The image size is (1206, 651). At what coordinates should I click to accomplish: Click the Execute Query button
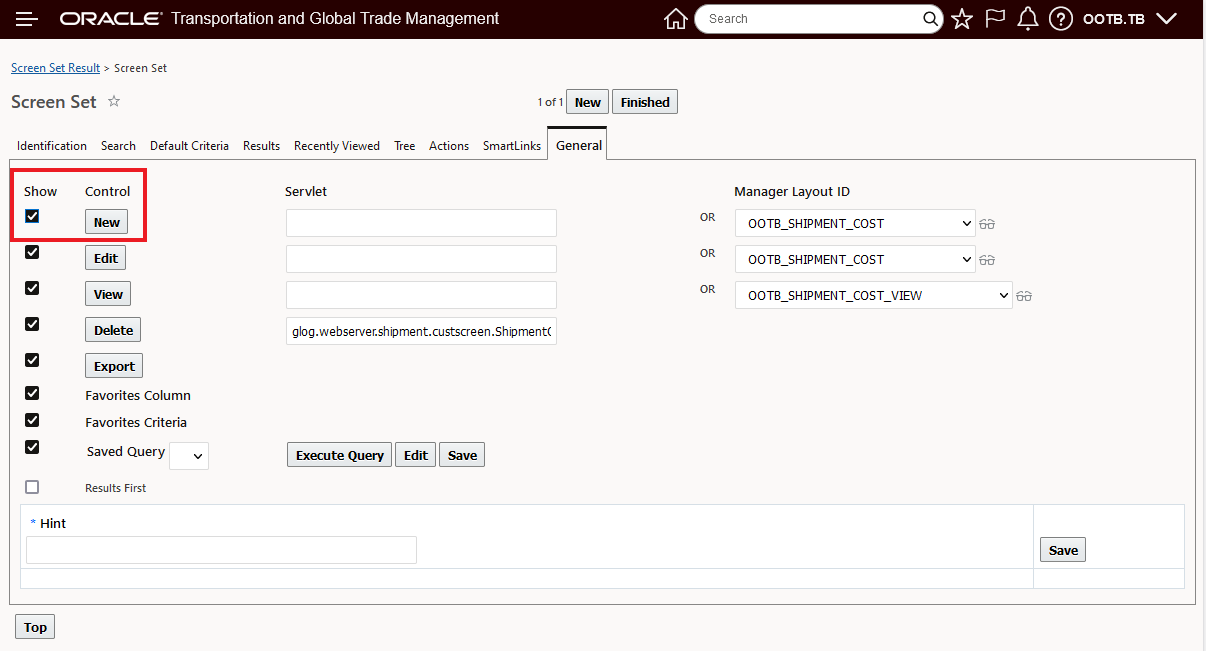(340, 455)
